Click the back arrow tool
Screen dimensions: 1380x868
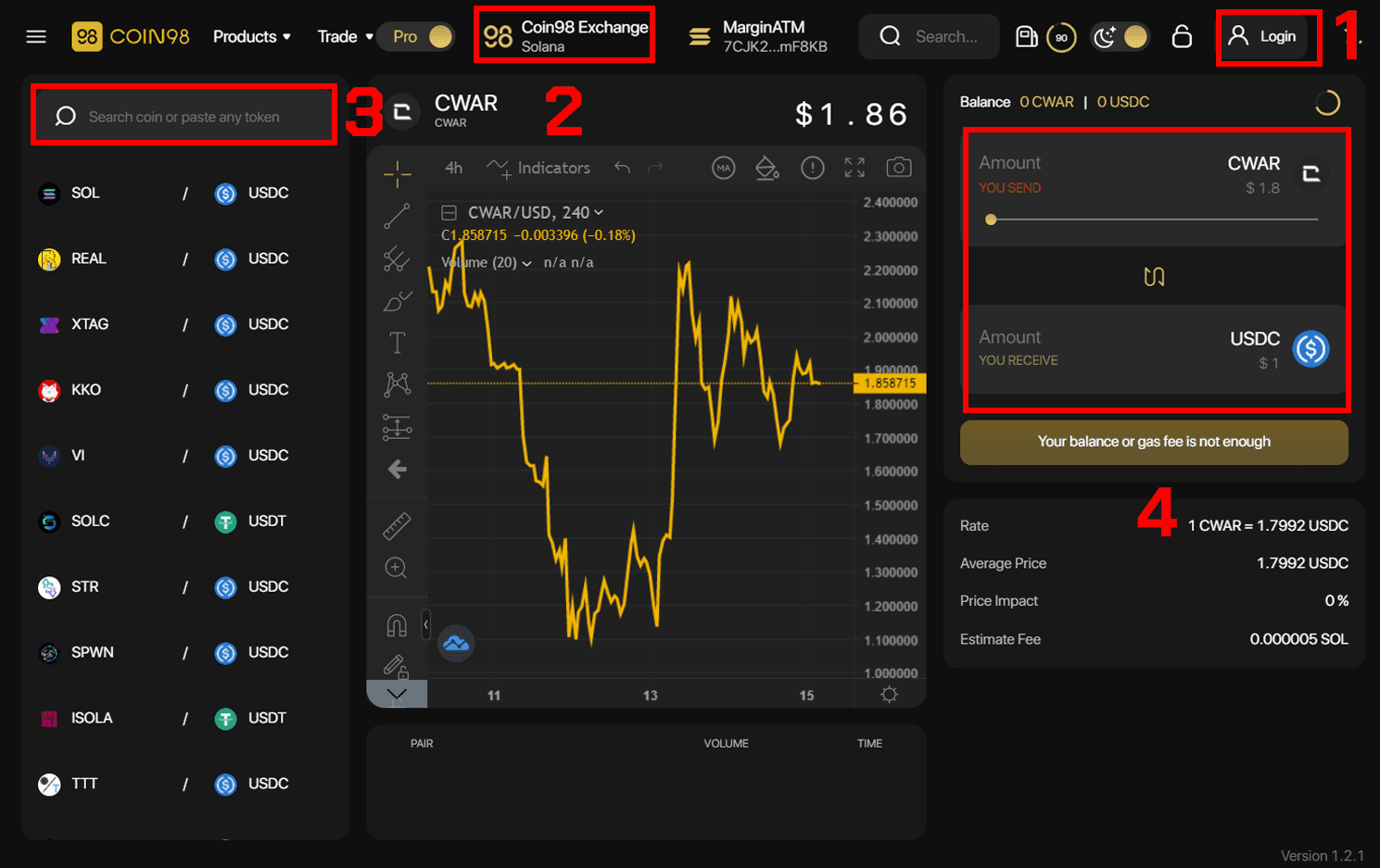tap(397, 470)
